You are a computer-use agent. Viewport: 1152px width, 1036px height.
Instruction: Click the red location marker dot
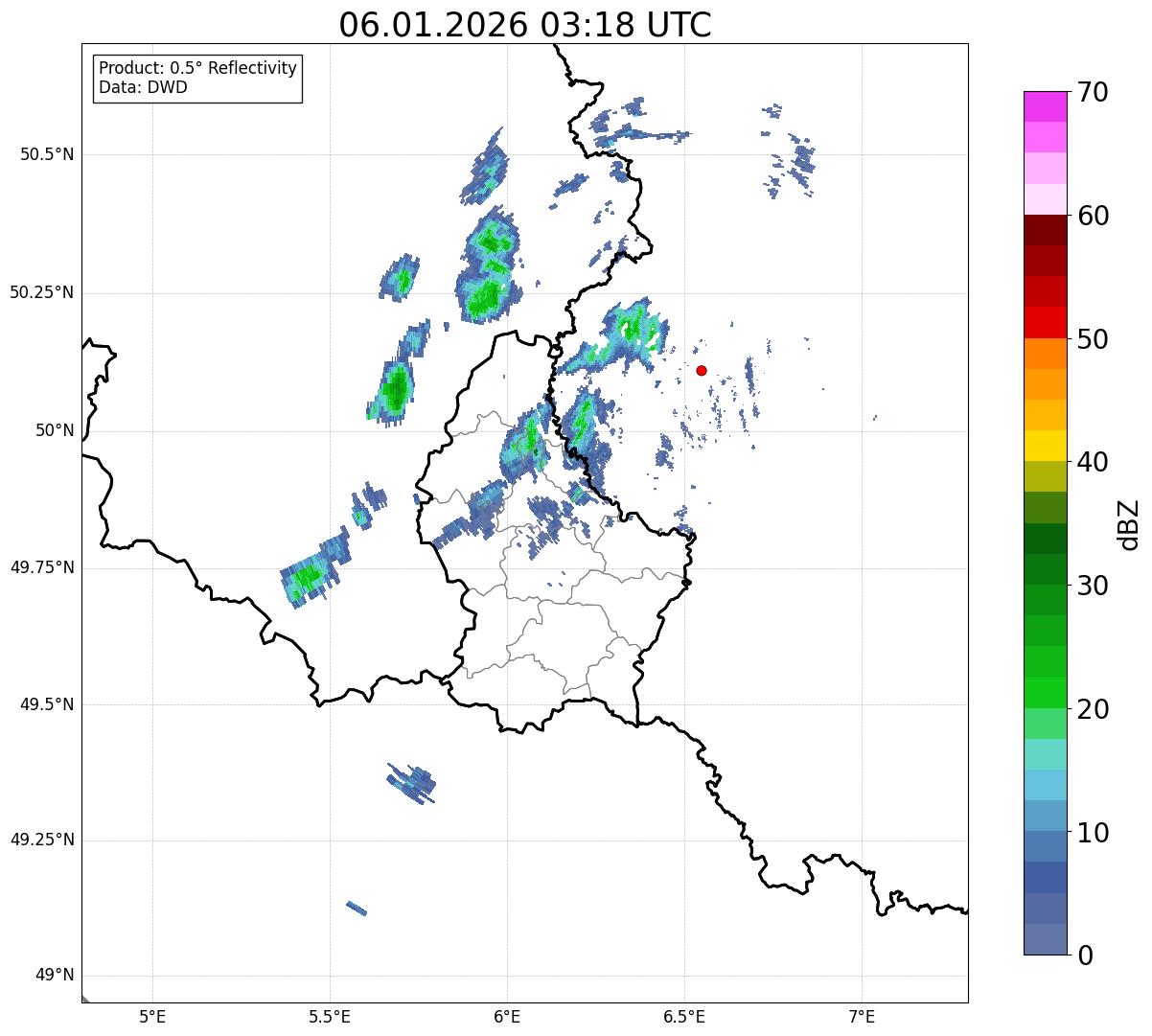702,370
